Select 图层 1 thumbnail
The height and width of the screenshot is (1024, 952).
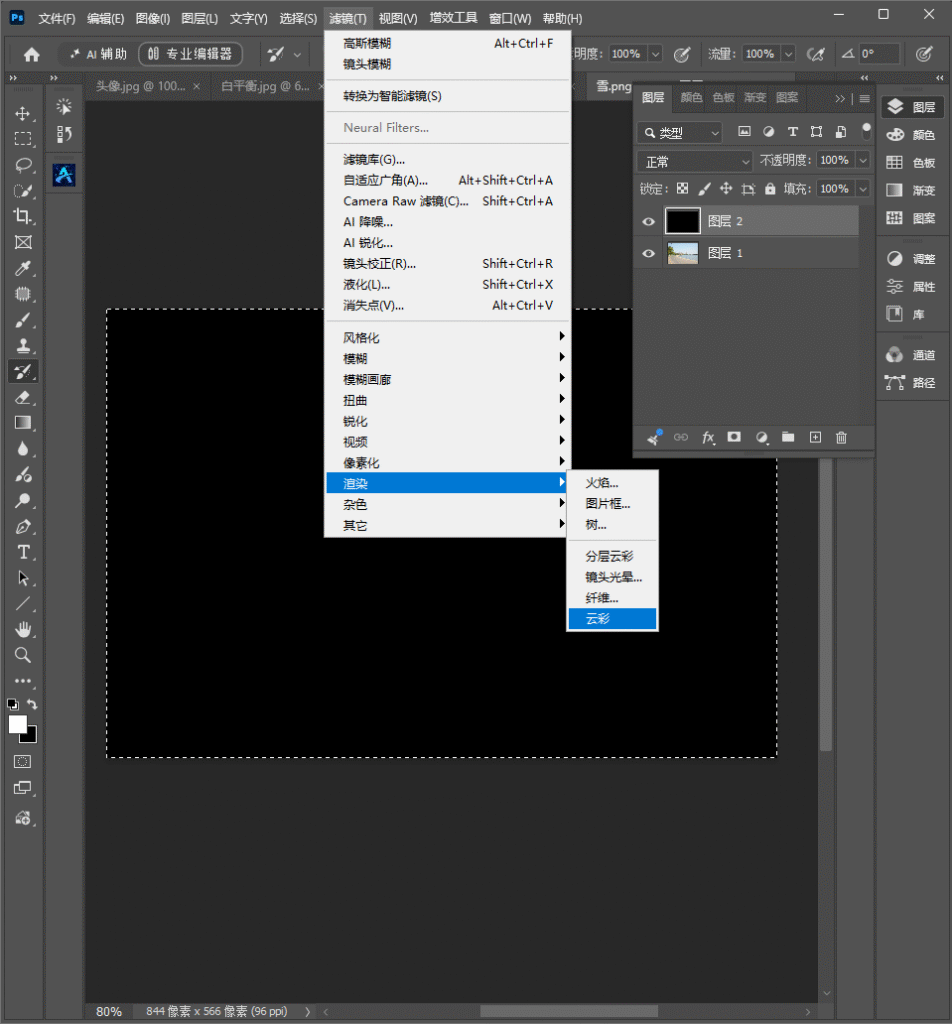[682, 253]
